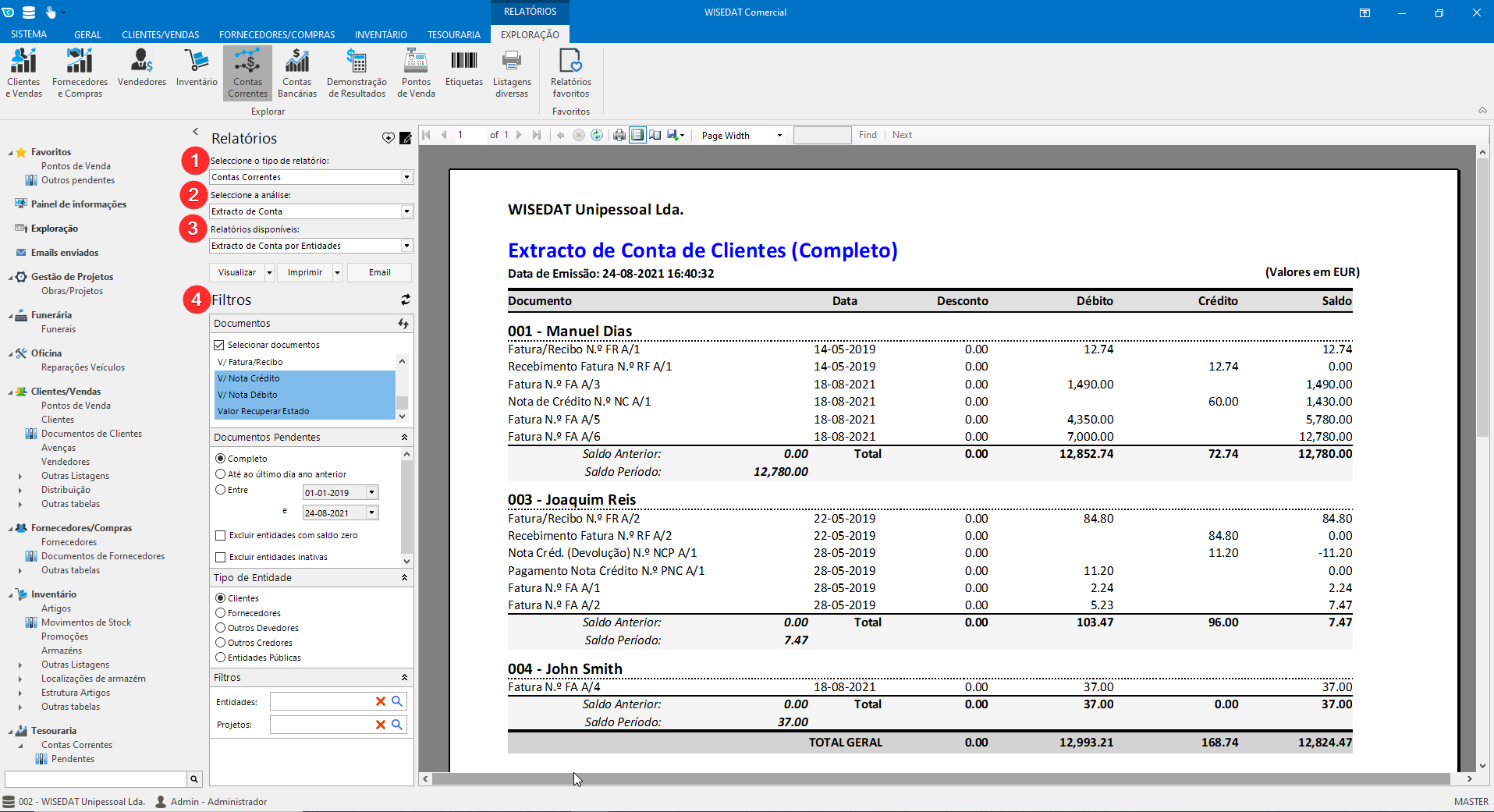Toggle Selecionar documentos checkbox
Viewport: 1494px width, 812px height.
(x=220, y=345)
